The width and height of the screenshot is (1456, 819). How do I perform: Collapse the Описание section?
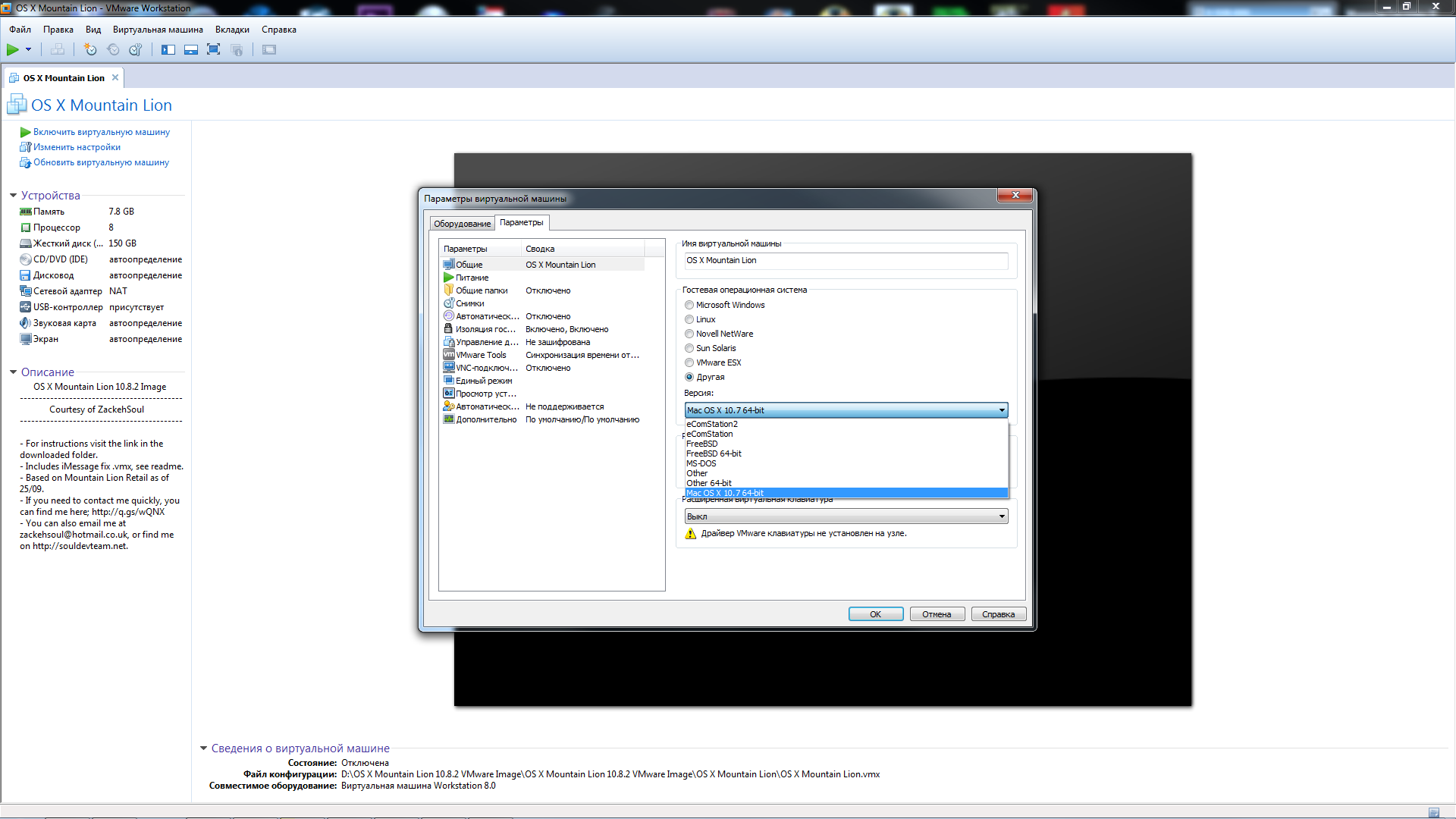pyautogui.click(x=14, y=372)
